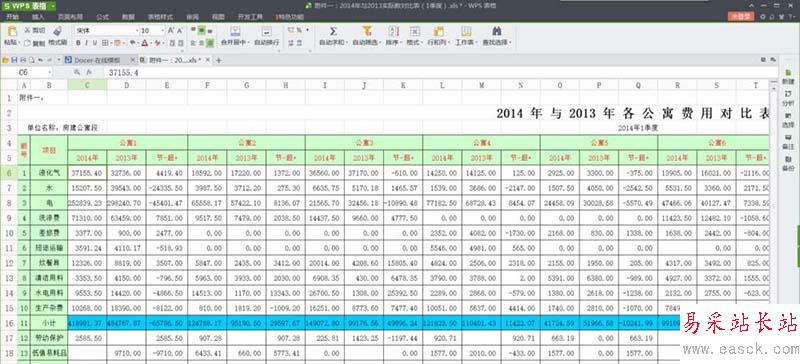Open the 开始 (Home) ribbon tab
The height and width of the screenshot is (364, 800).
(x=13, y=17)
